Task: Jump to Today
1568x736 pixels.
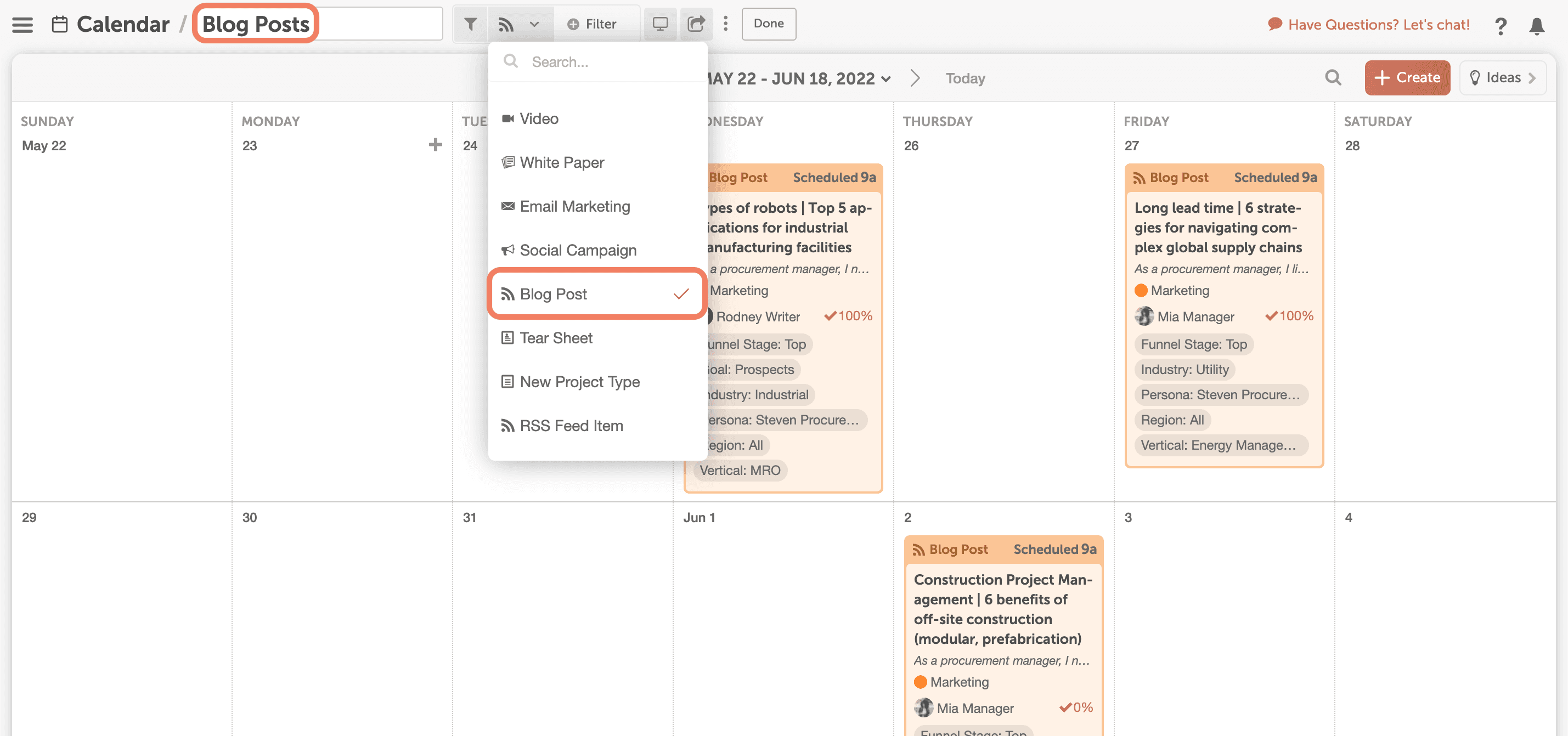Action: tap(965, 78)
